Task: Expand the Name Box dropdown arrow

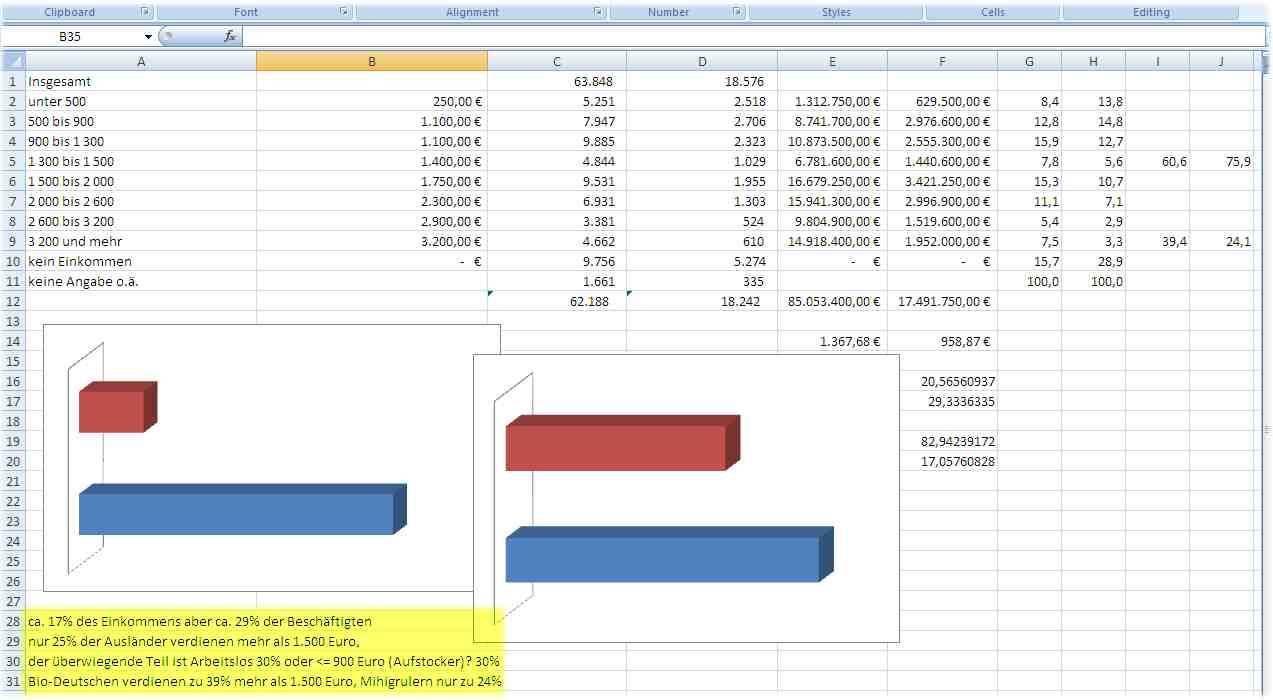Action: [x=149, y=37]
